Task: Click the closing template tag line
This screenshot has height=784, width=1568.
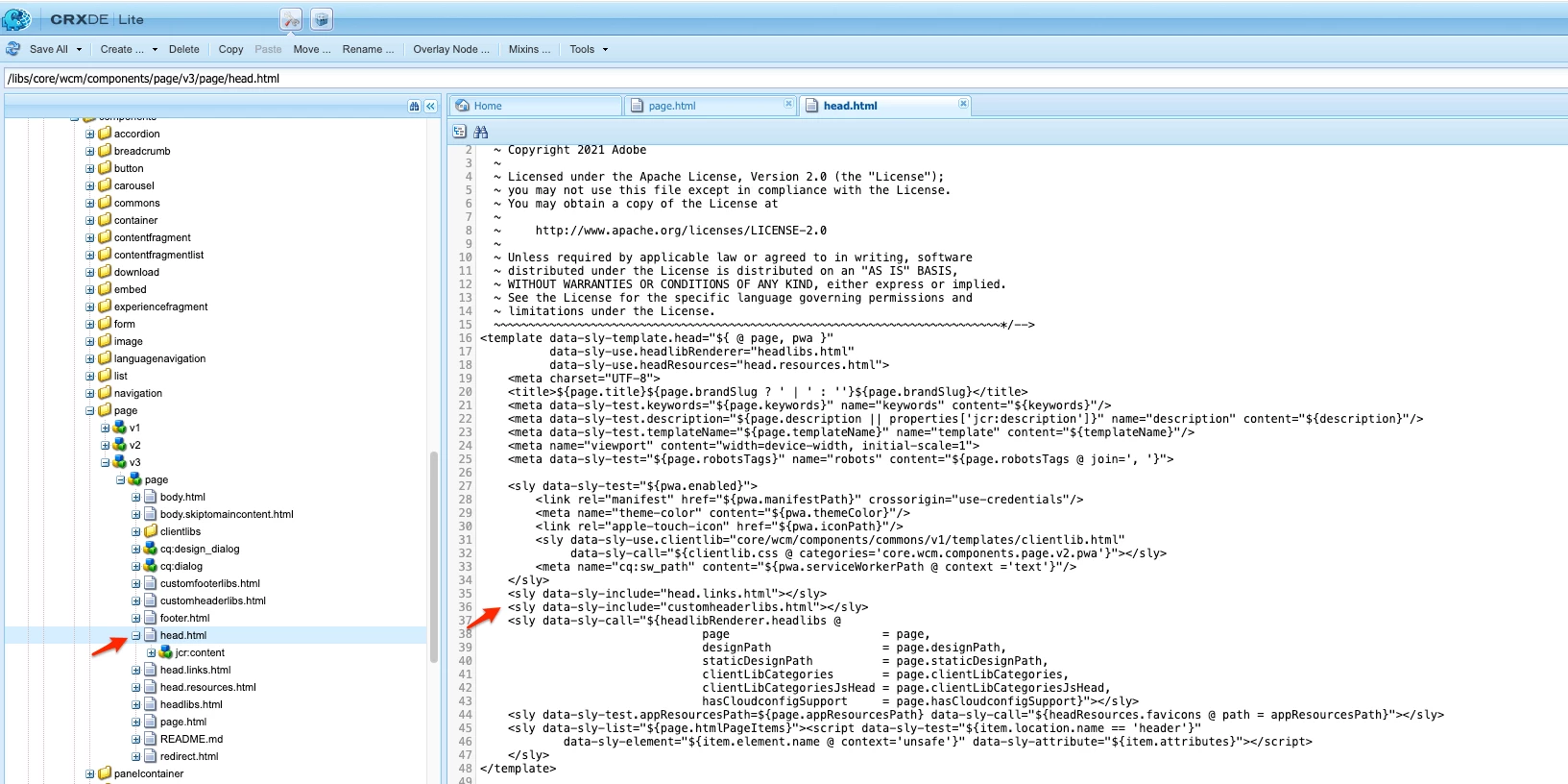Action: click(x=518, y=769)
